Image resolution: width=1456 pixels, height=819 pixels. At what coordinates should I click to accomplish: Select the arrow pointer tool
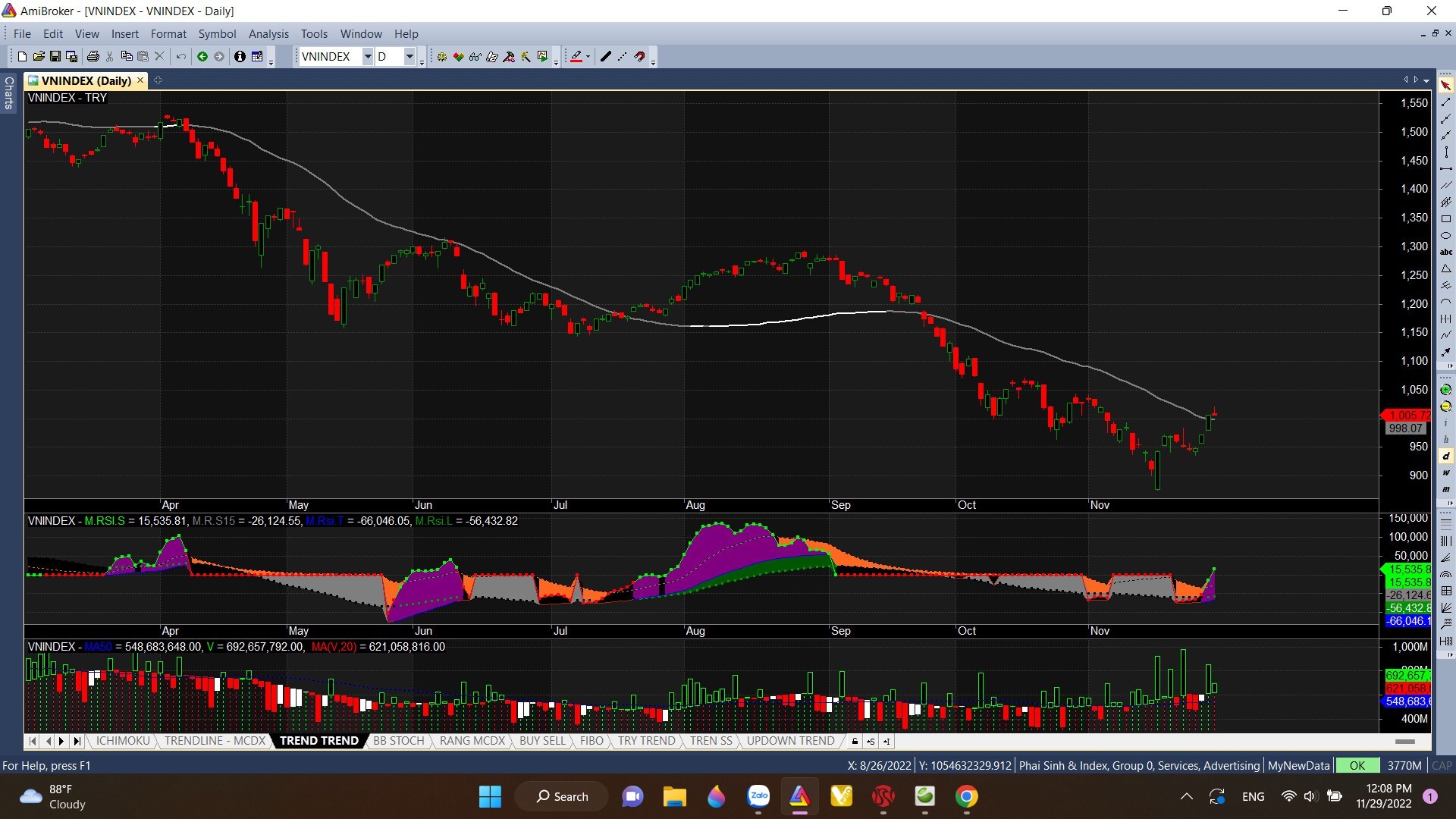1446,86
